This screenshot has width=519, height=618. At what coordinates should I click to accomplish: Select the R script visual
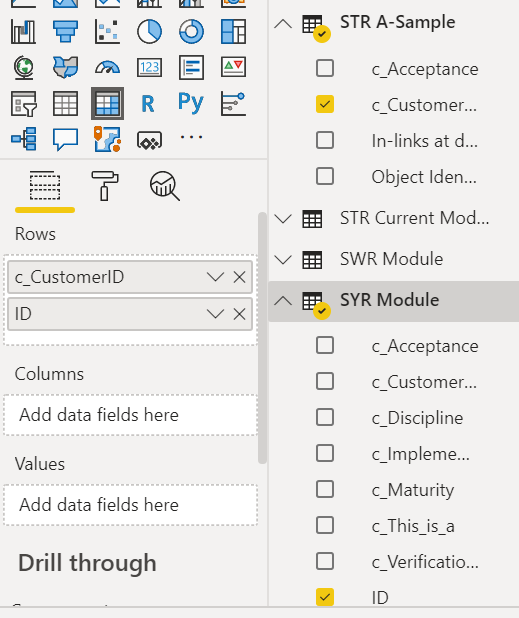tap(148, 104)
